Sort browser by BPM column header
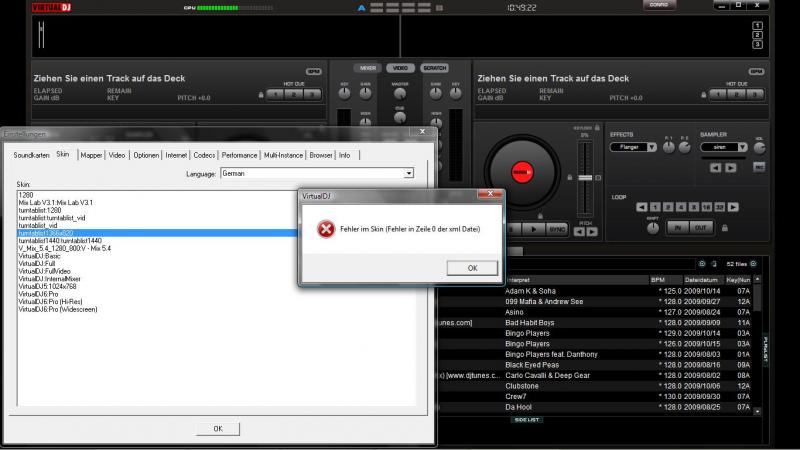The width and height of the screenshot is (800, 450). pos(665,280)
